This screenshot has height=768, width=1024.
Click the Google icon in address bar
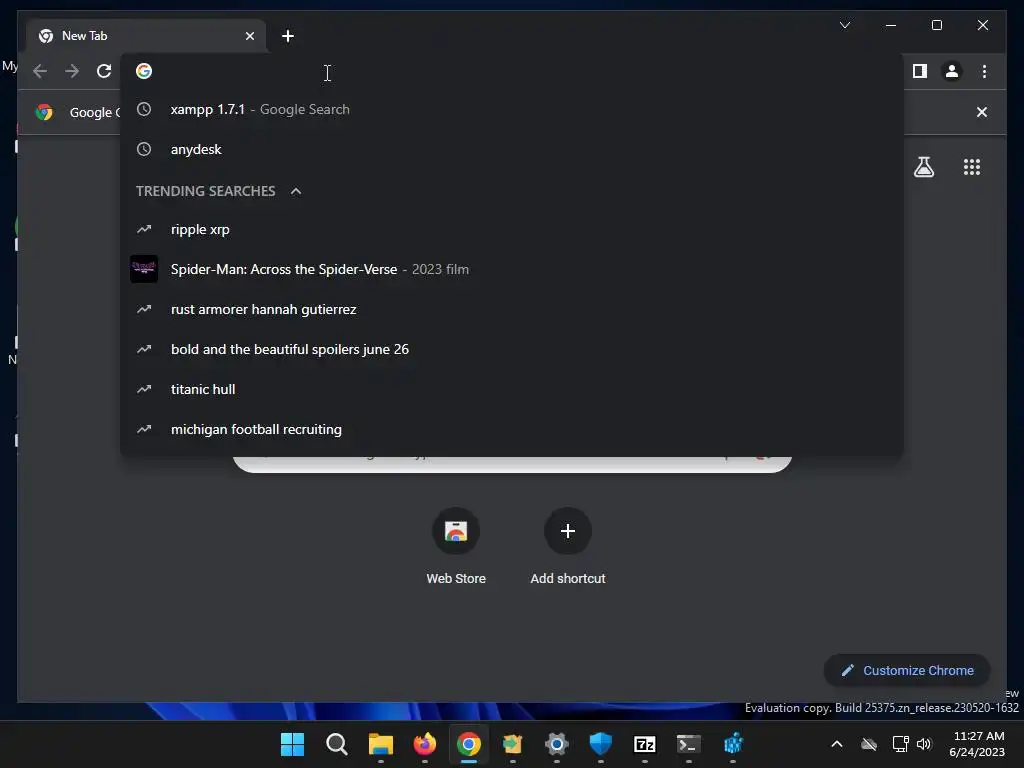click(144, 71)
